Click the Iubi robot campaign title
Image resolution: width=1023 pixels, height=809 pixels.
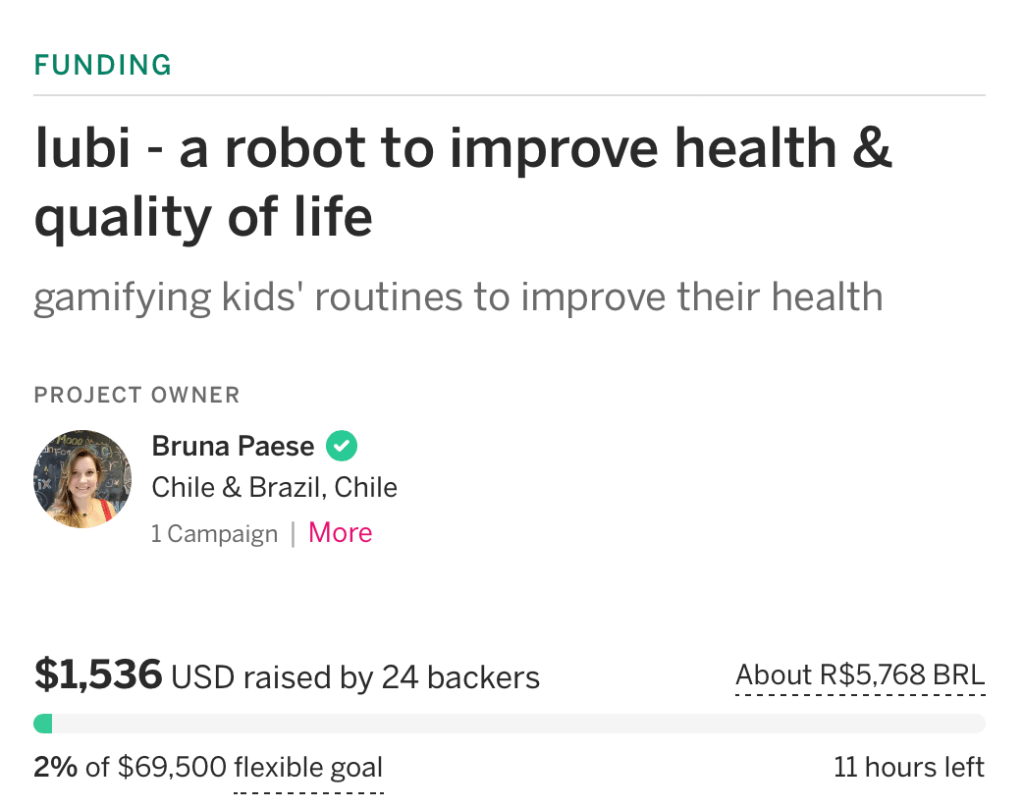point(462,182)
